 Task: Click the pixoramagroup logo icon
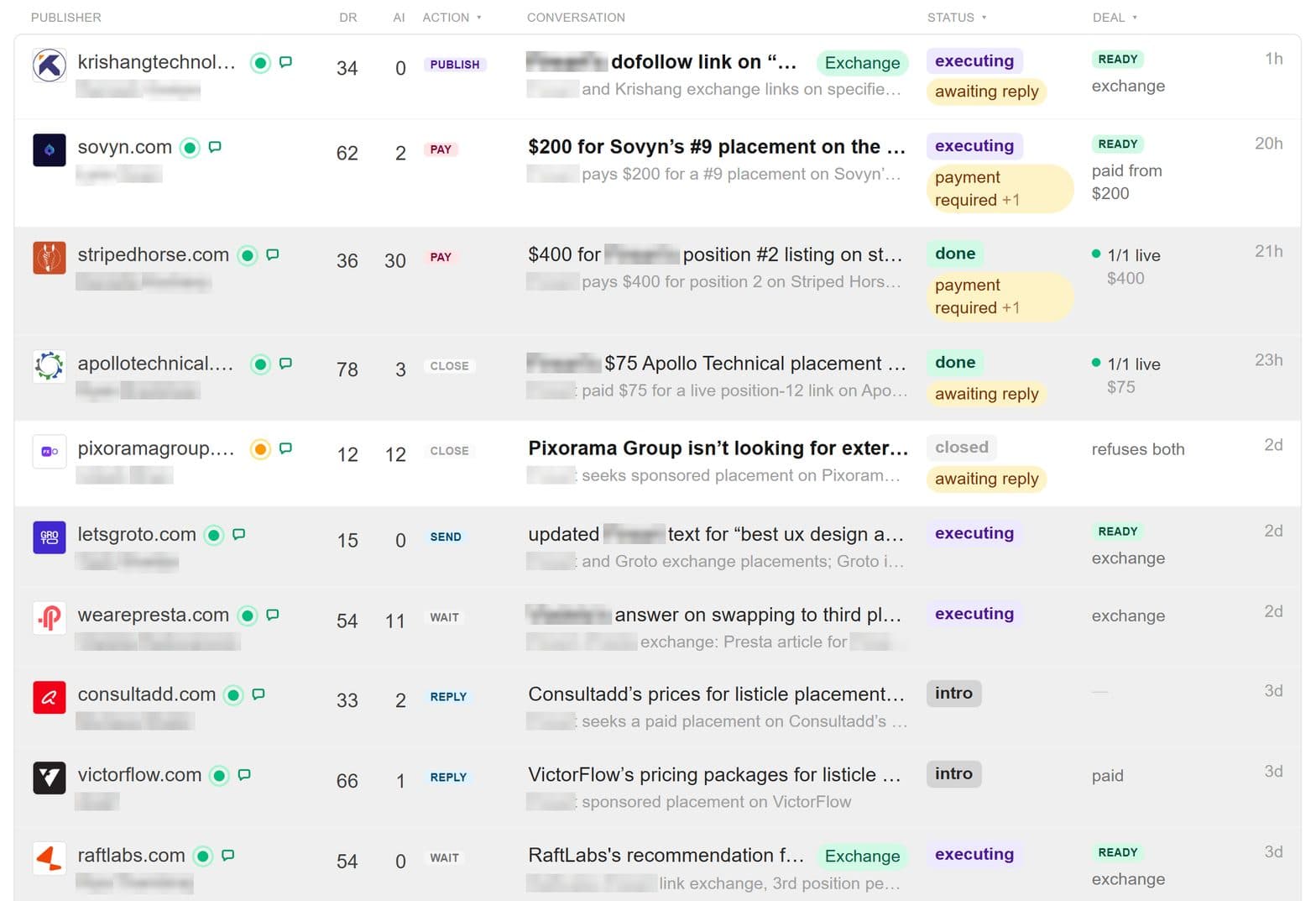[49, 451]
